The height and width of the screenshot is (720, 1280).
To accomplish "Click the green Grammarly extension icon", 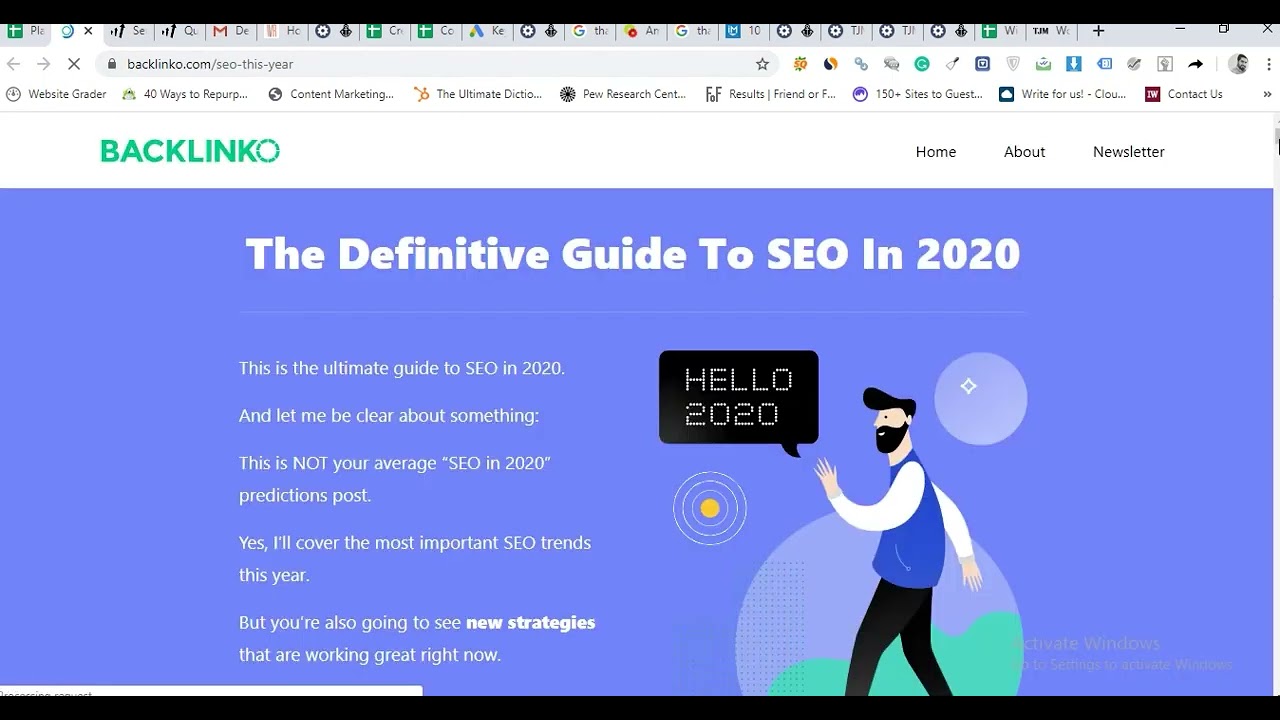I will (x=922, y=64).
